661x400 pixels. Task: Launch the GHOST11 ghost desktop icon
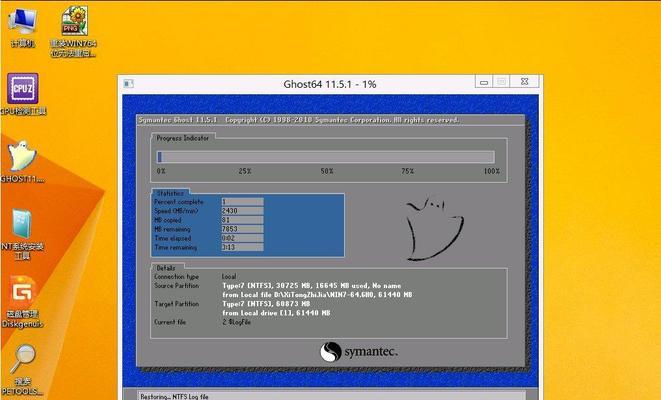pyautogui.click(x=23, y=161)
